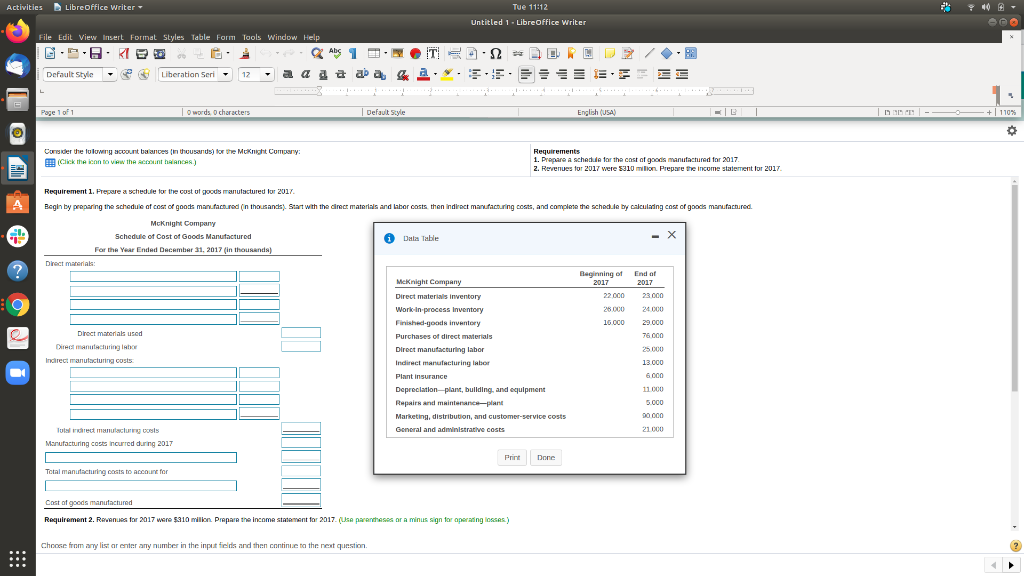The height and width of the screenshot is (576, 1024).
Task: Open the Format menu
Action: 143,37
